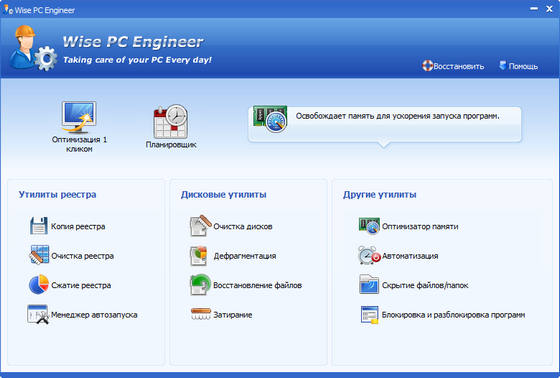The height and width of the screenshot is (378, 560).
Task: Open the Затирание utility
Action: [x=232, y=315]
